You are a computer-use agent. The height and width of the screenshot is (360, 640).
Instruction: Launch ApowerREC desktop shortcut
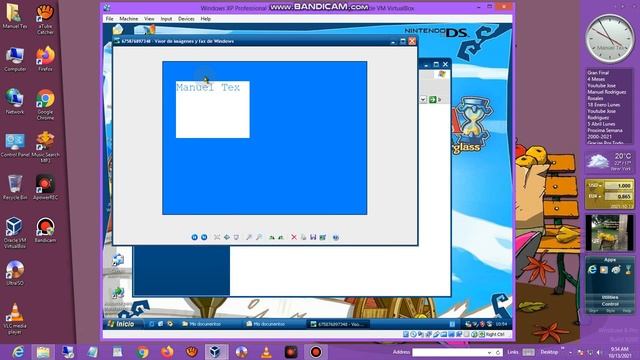click(x=45, y=187)
